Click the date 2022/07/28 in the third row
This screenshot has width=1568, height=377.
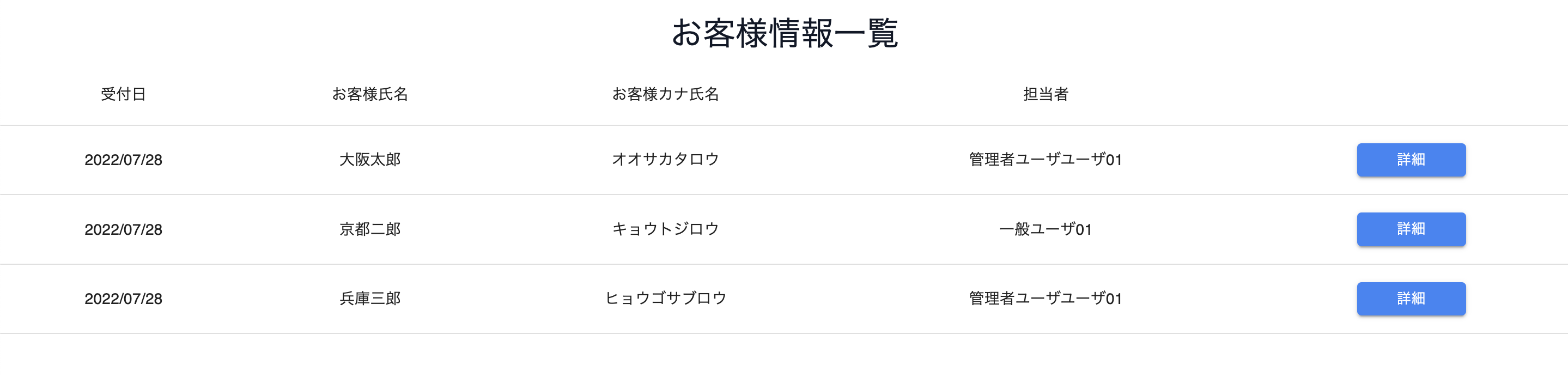(124, 299)
